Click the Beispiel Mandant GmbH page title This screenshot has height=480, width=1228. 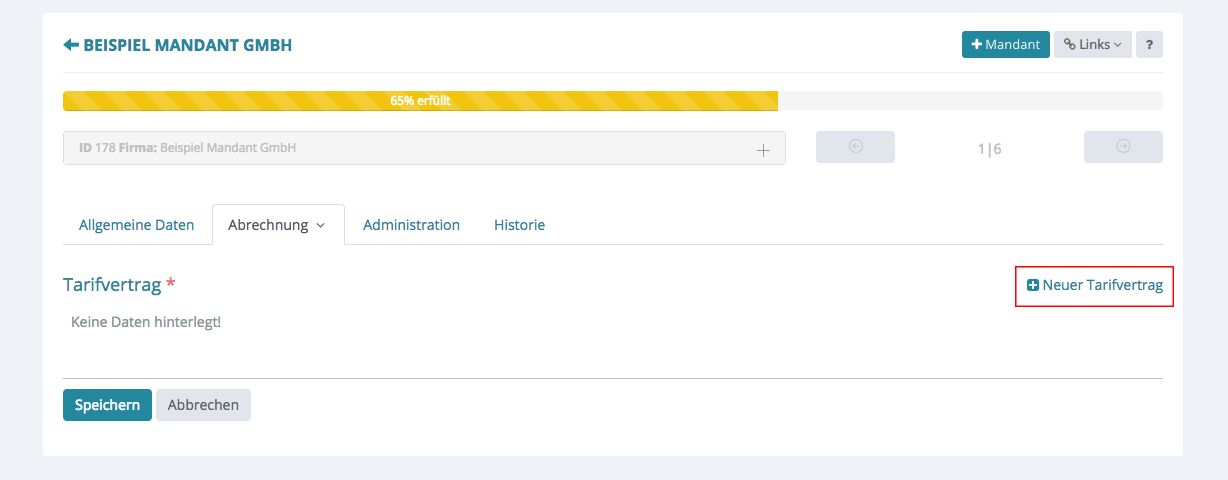[188, 45]
